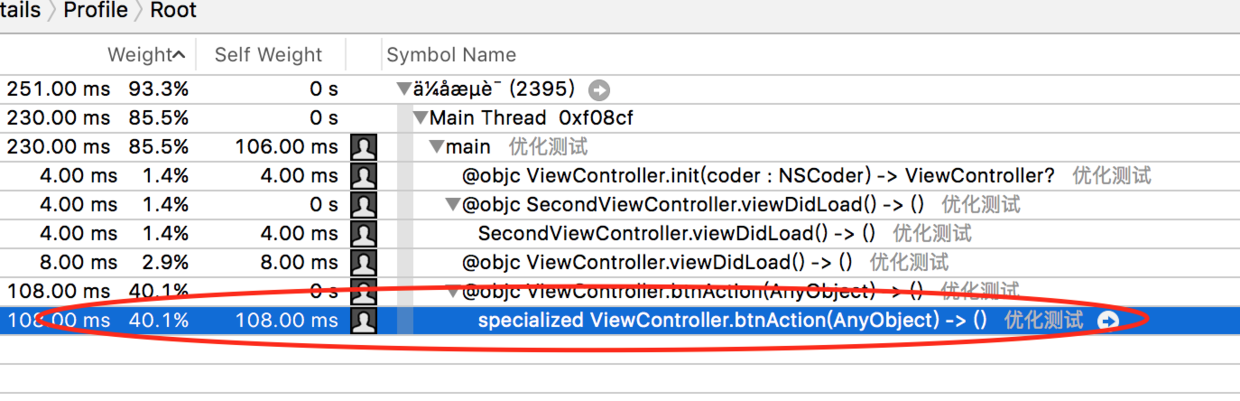This screenshot has width=1240, height=401.
Task: Open the Root breadcrumb item
Action: (x=173, y=11)
